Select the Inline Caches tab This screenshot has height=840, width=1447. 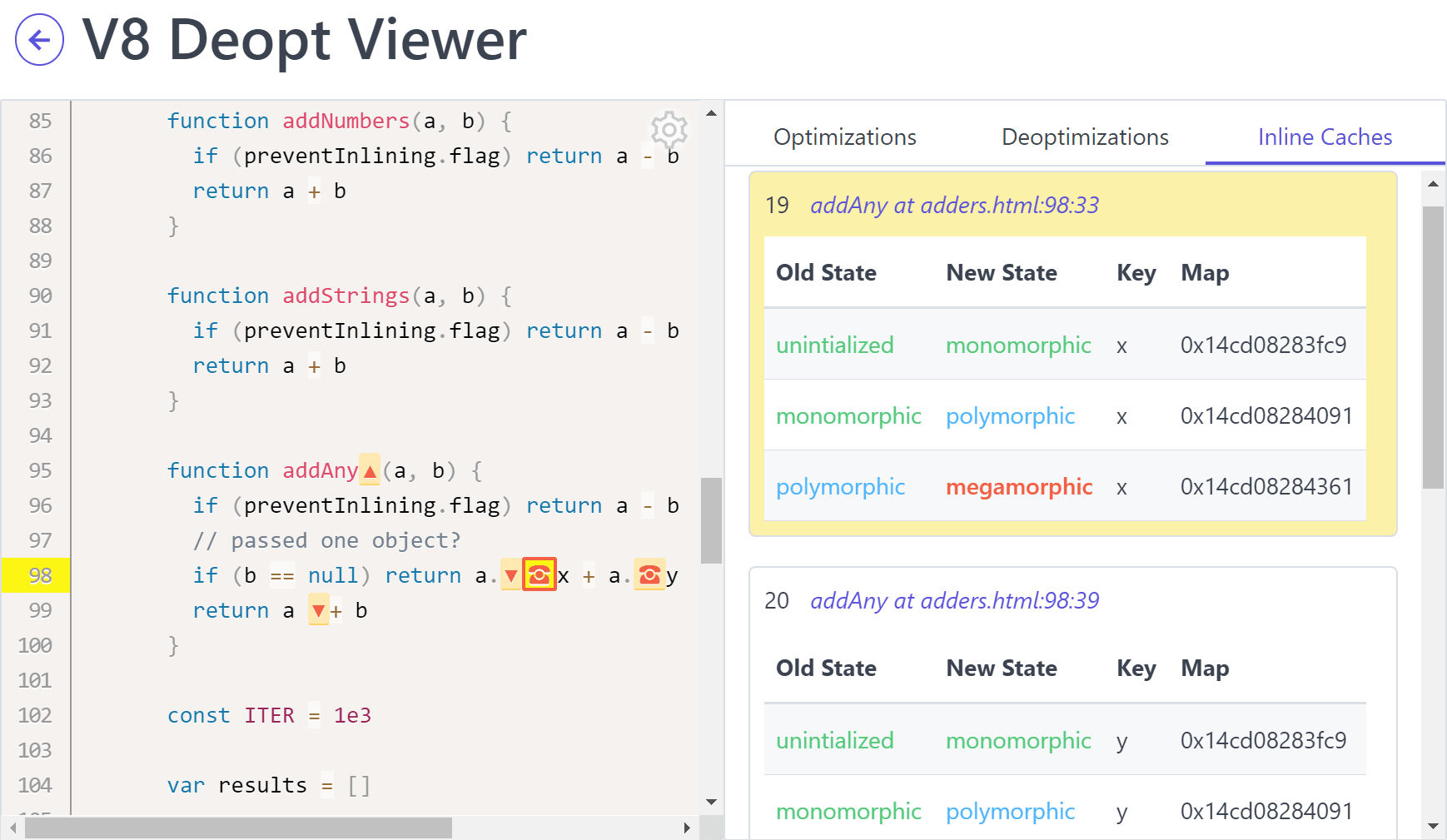click(1324, 137)
